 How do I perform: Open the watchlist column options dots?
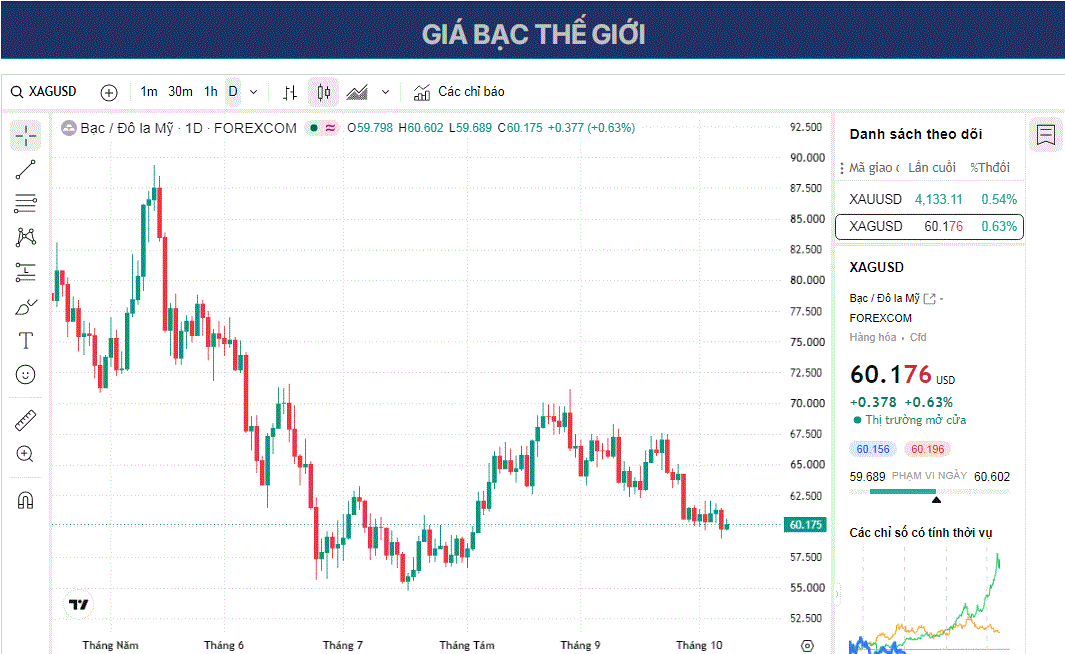pos(842,168)
